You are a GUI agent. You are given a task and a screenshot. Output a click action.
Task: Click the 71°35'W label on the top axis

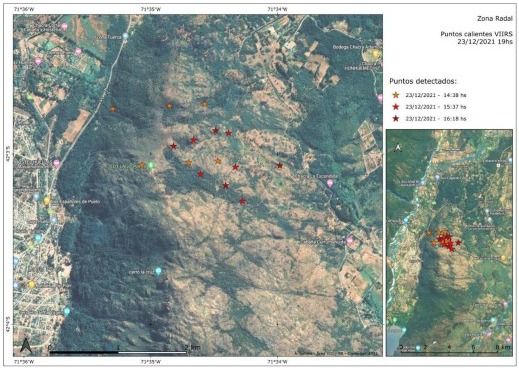(151, 9)
